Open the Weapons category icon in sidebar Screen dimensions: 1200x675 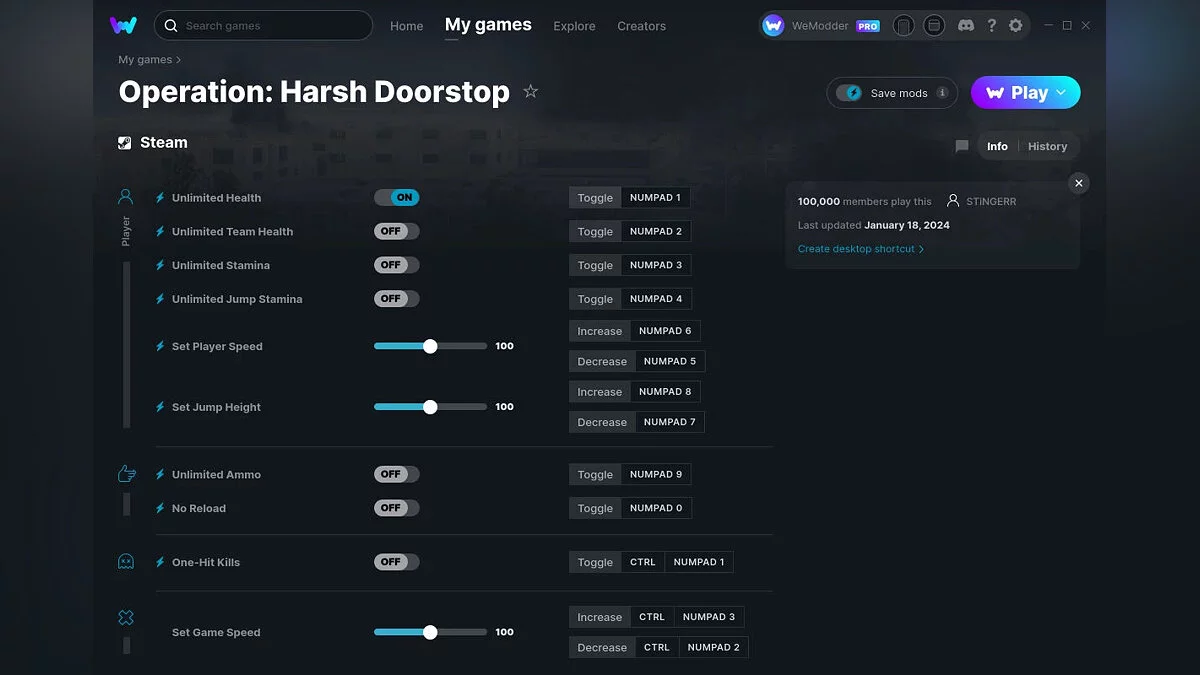click(x=125, y=473)
